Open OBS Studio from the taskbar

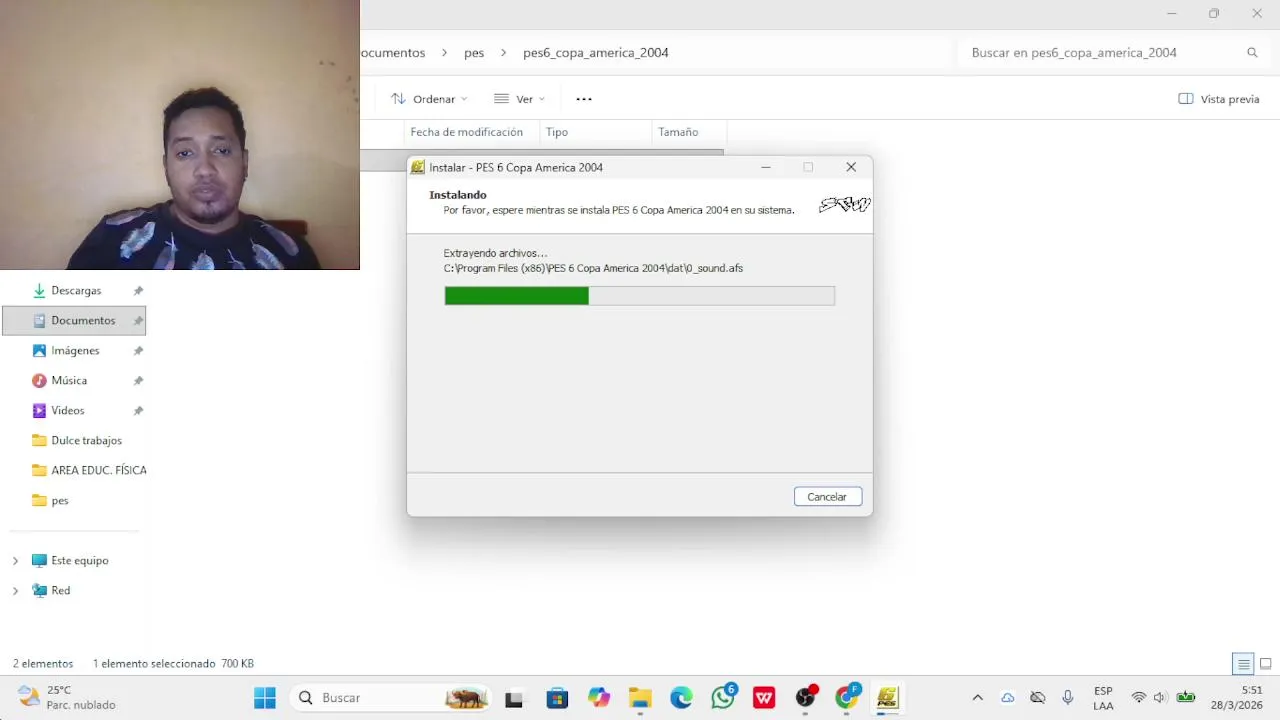[x=806, y=698]
